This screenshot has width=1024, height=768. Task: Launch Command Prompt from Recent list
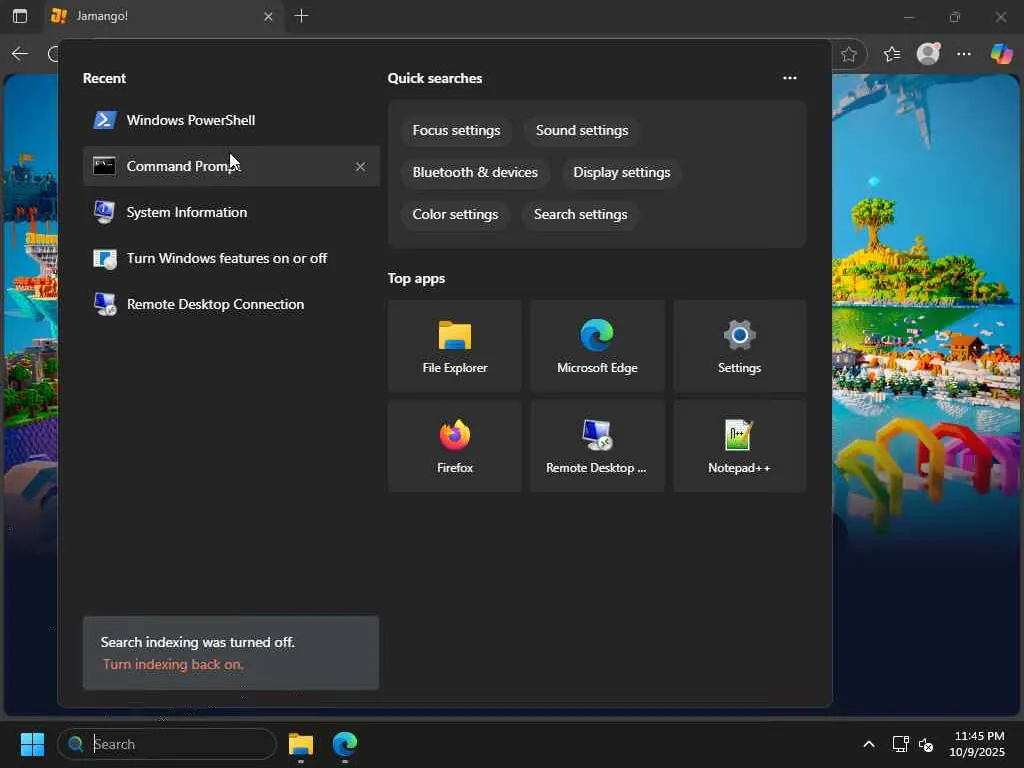tap(231, 166)
